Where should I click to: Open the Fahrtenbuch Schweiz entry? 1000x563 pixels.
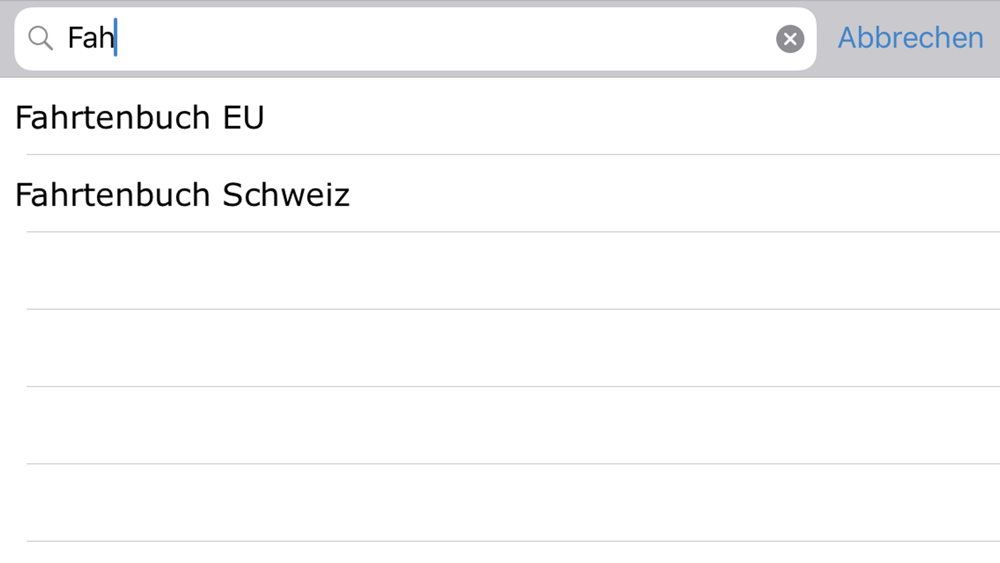pyautogui.click(x=500, y=194)
